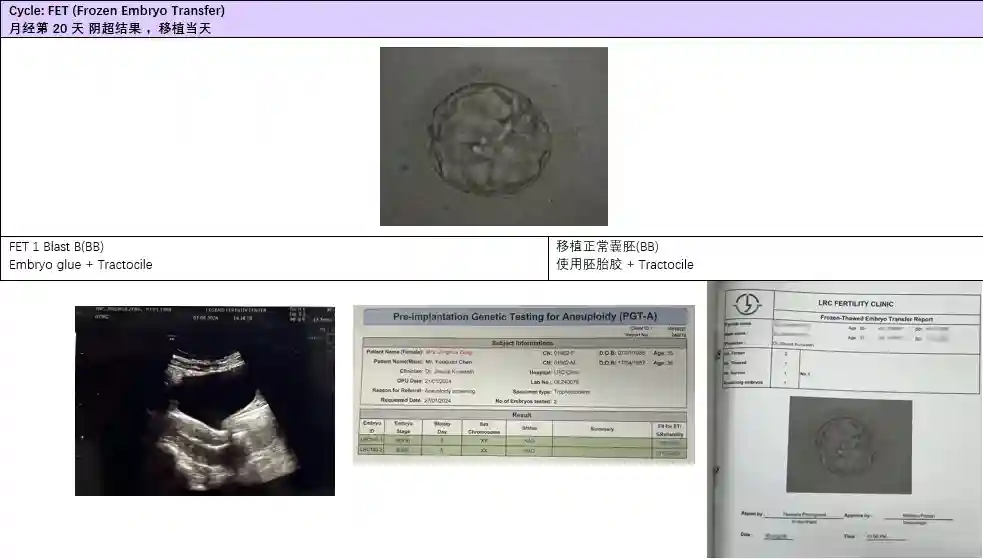Click the embryo photo in transfer report
Image resolution: width=983 pixels, height=559 pixels.
pyautogui.click(x=849, y=445)
